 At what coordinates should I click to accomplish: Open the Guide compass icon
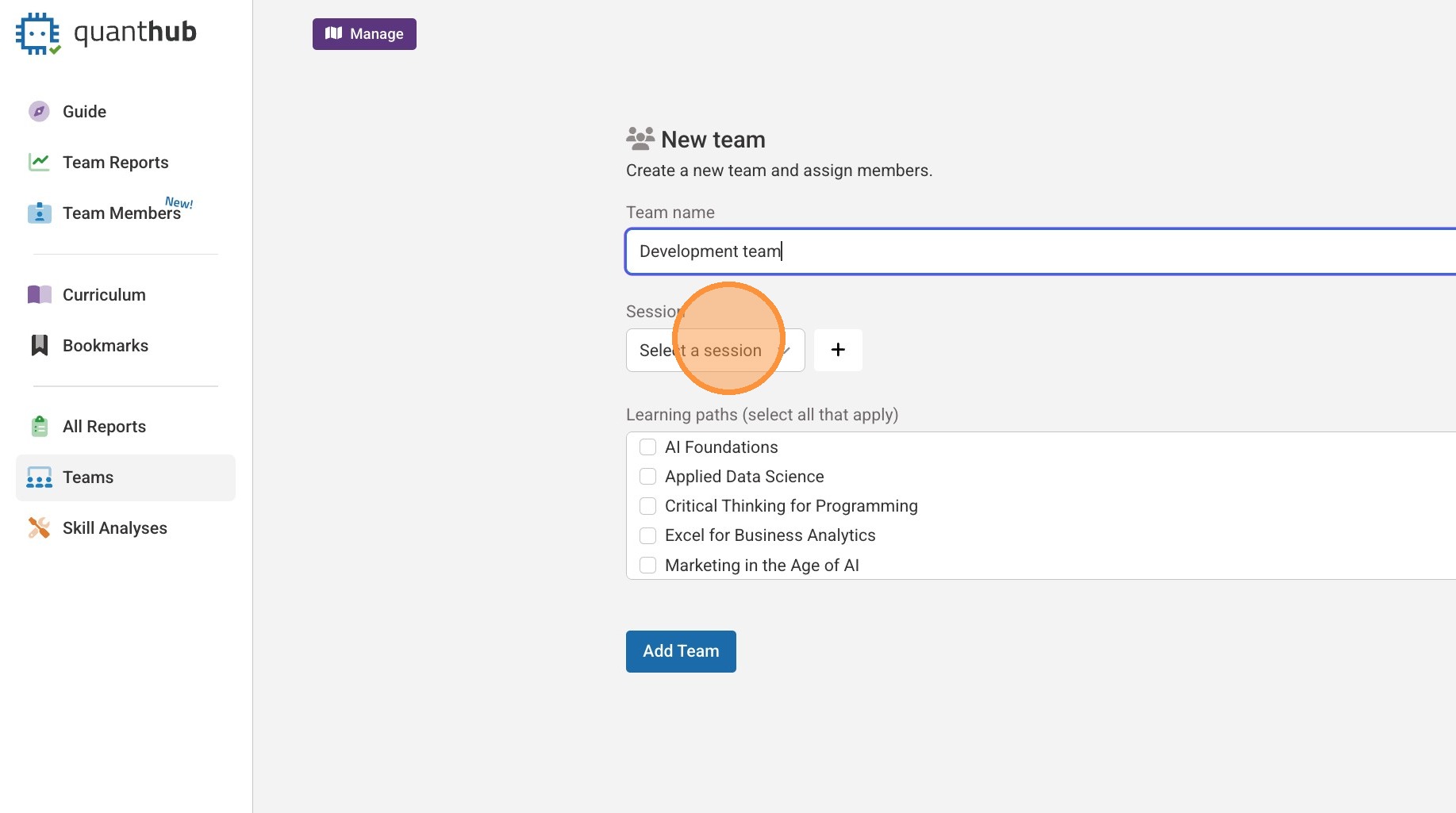point(39,112)
